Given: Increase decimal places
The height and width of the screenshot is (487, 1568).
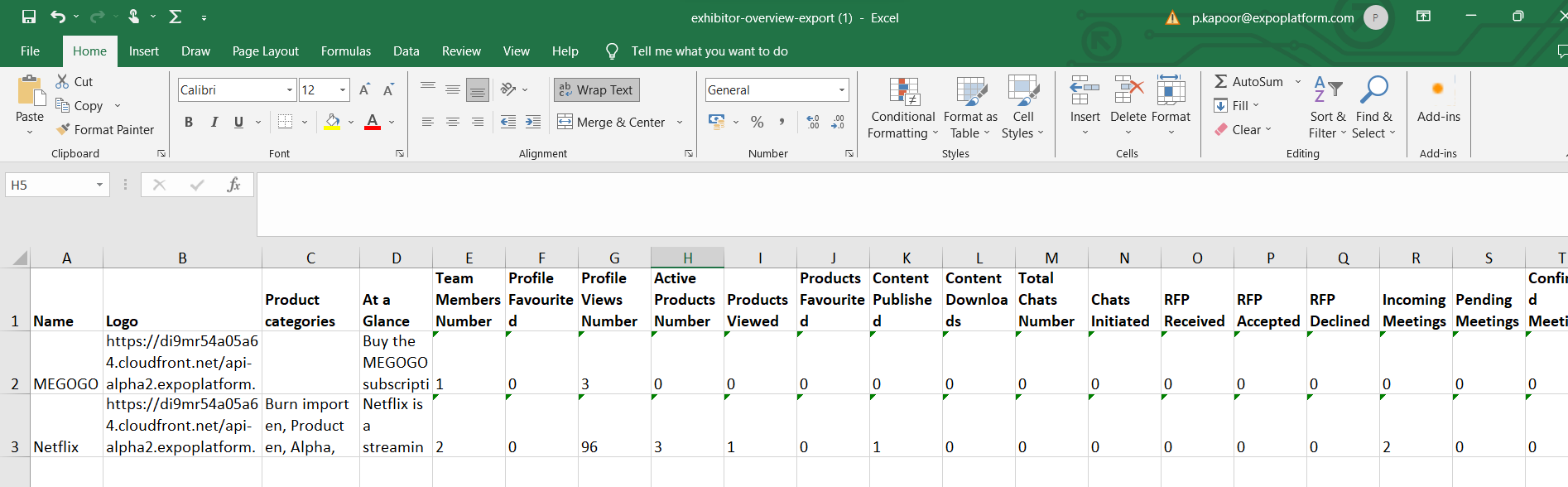Looking at the screenshot, I should (813, 122).
